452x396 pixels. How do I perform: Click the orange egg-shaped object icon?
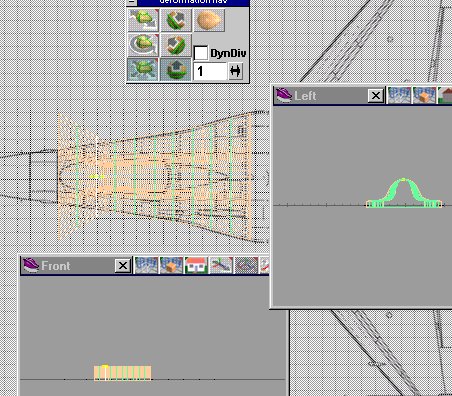click(209, 20)
